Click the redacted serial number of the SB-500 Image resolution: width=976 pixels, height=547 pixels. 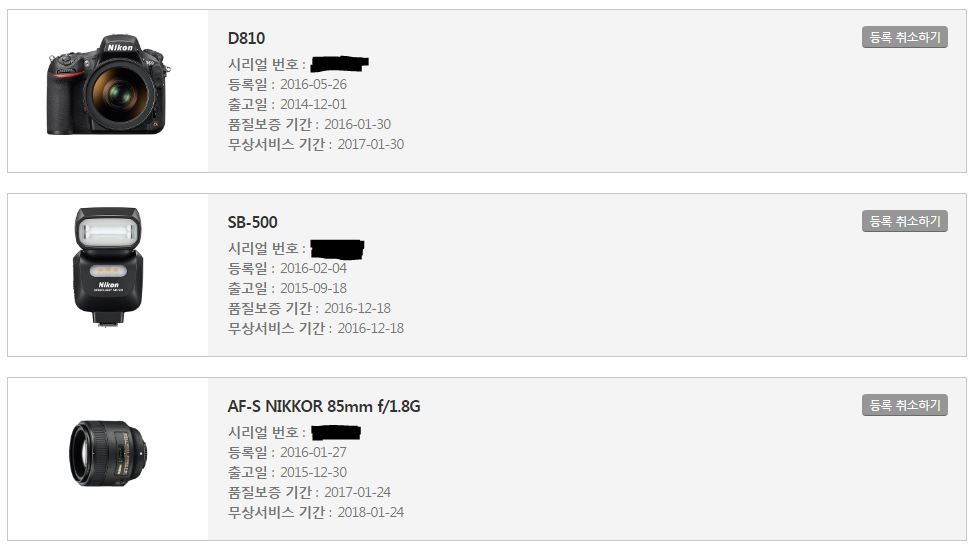337,248
